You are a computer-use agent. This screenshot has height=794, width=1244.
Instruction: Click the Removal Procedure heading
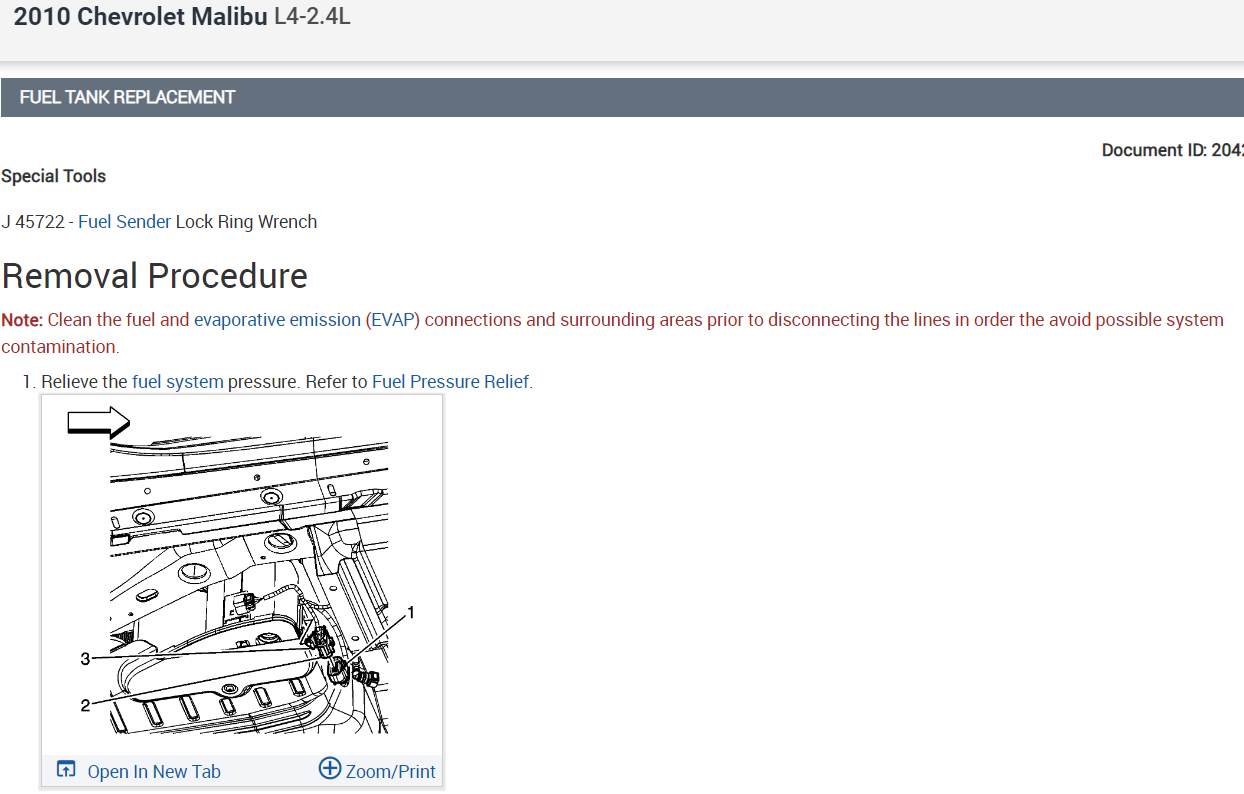pyautogui.click(x=155, y=275)
